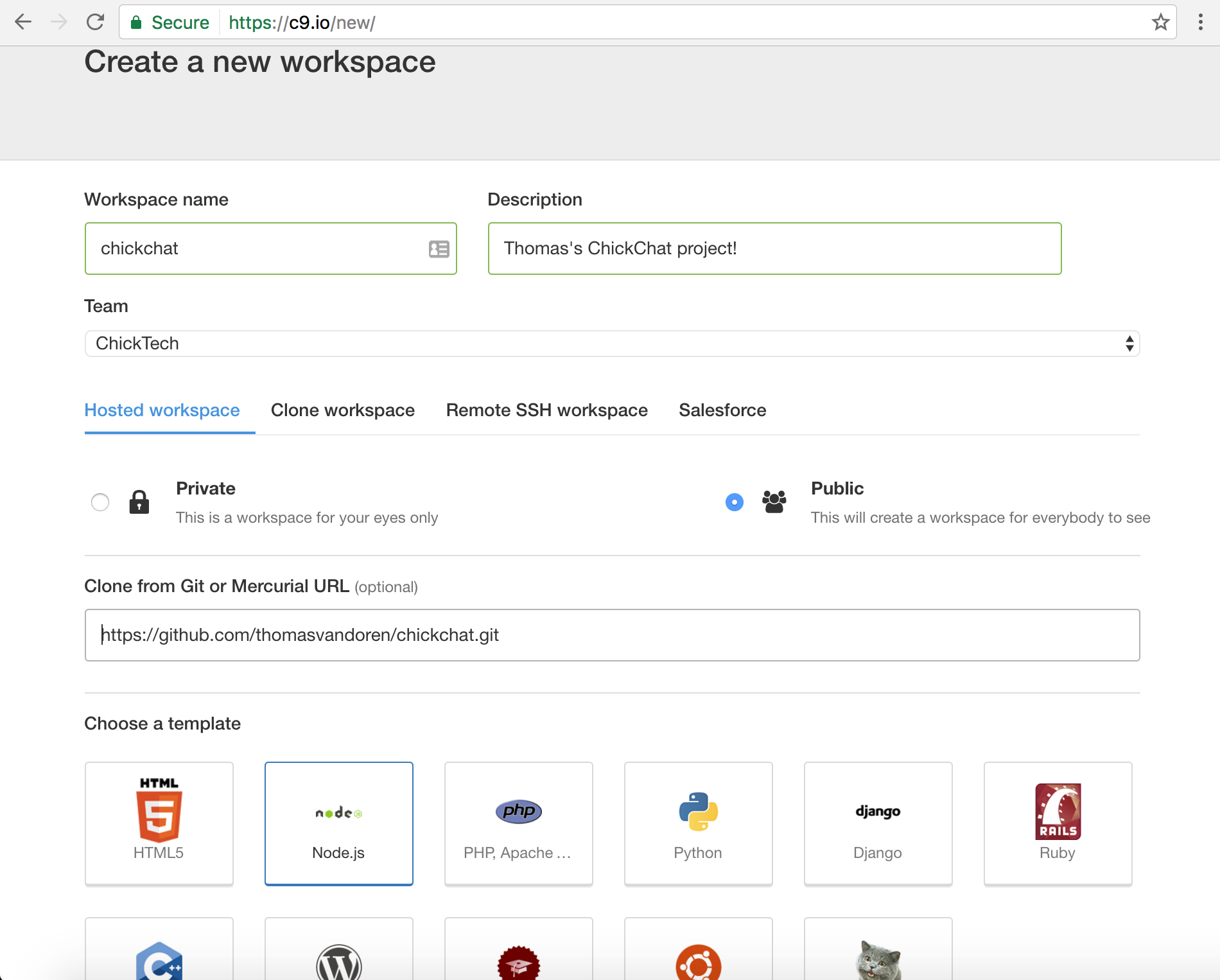Click 'Create a new workspace' heading

tap(260, 62)
